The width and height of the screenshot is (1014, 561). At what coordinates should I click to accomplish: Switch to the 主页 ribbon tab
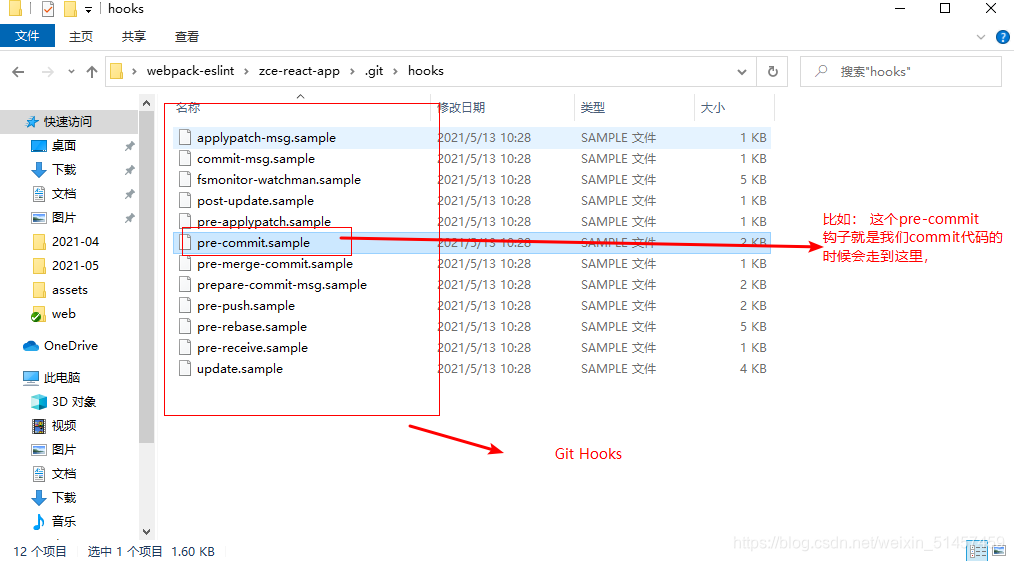(81, 37)
